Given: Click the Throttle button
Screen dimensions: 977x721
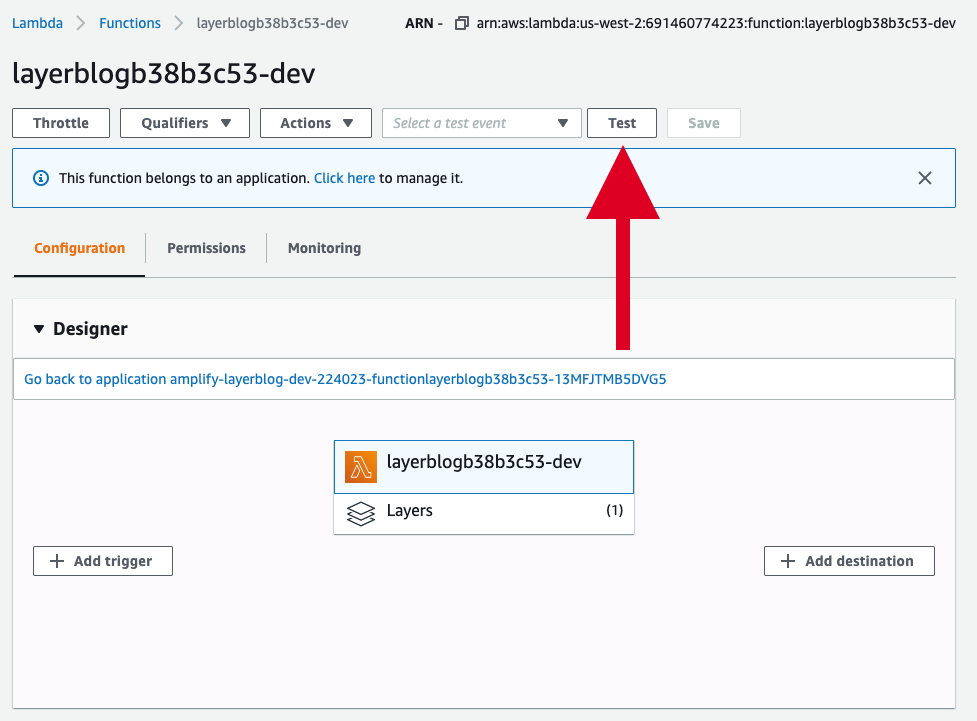Looking at the screenshot, I should (61, 123).
